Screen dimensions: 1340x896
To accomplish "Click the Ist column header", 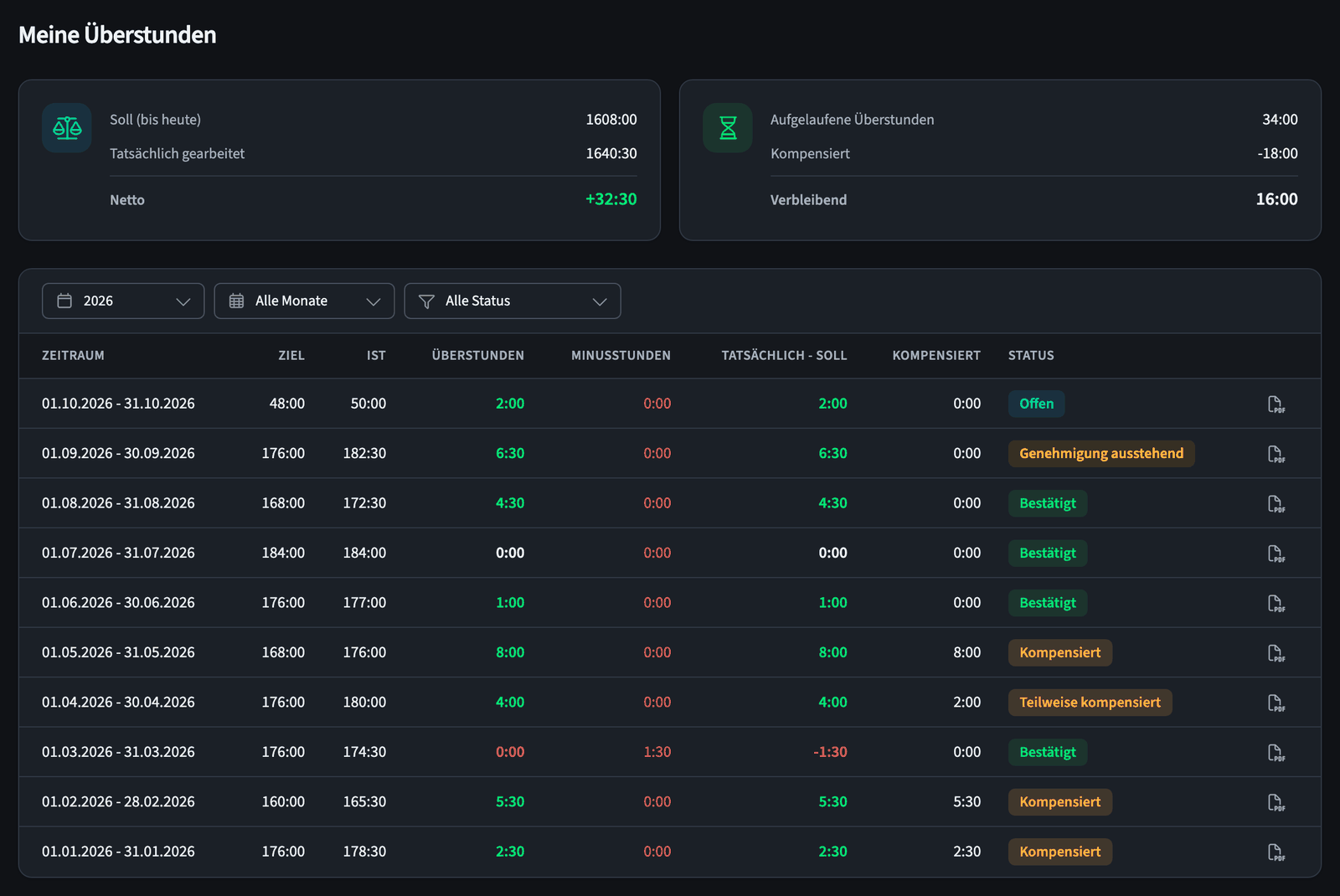I will [376, 355].
